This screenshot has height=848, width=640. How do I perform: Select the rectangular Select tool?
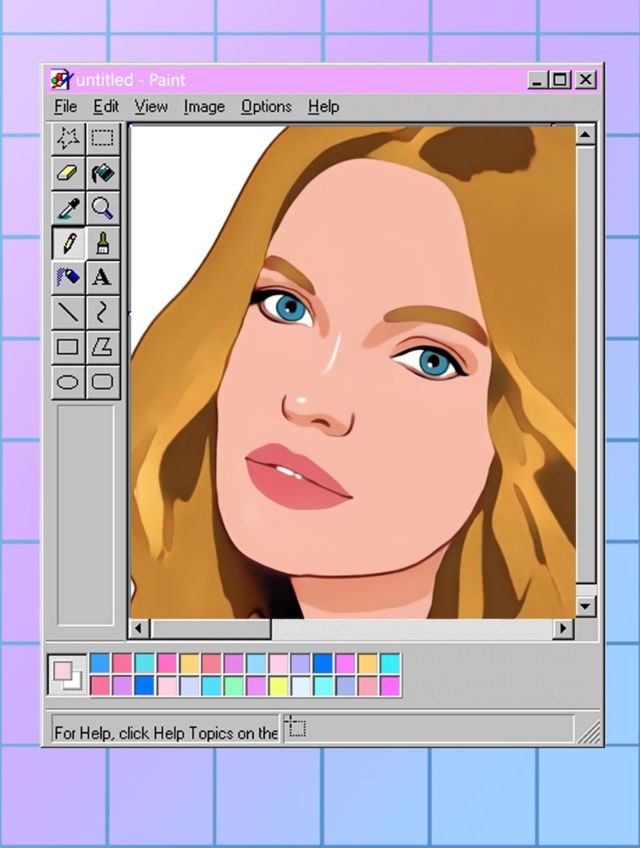pyautogui.click(x=102, y=138)
